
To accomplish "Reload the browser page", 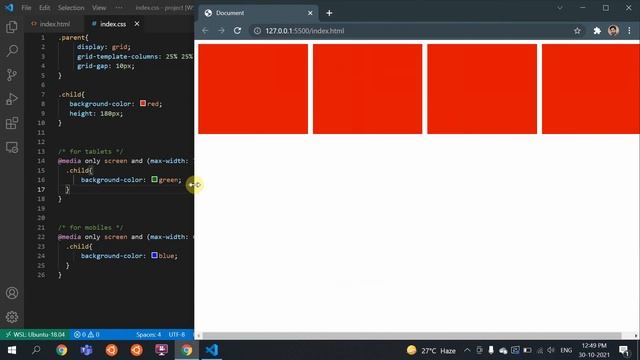I will coord(237,31).
